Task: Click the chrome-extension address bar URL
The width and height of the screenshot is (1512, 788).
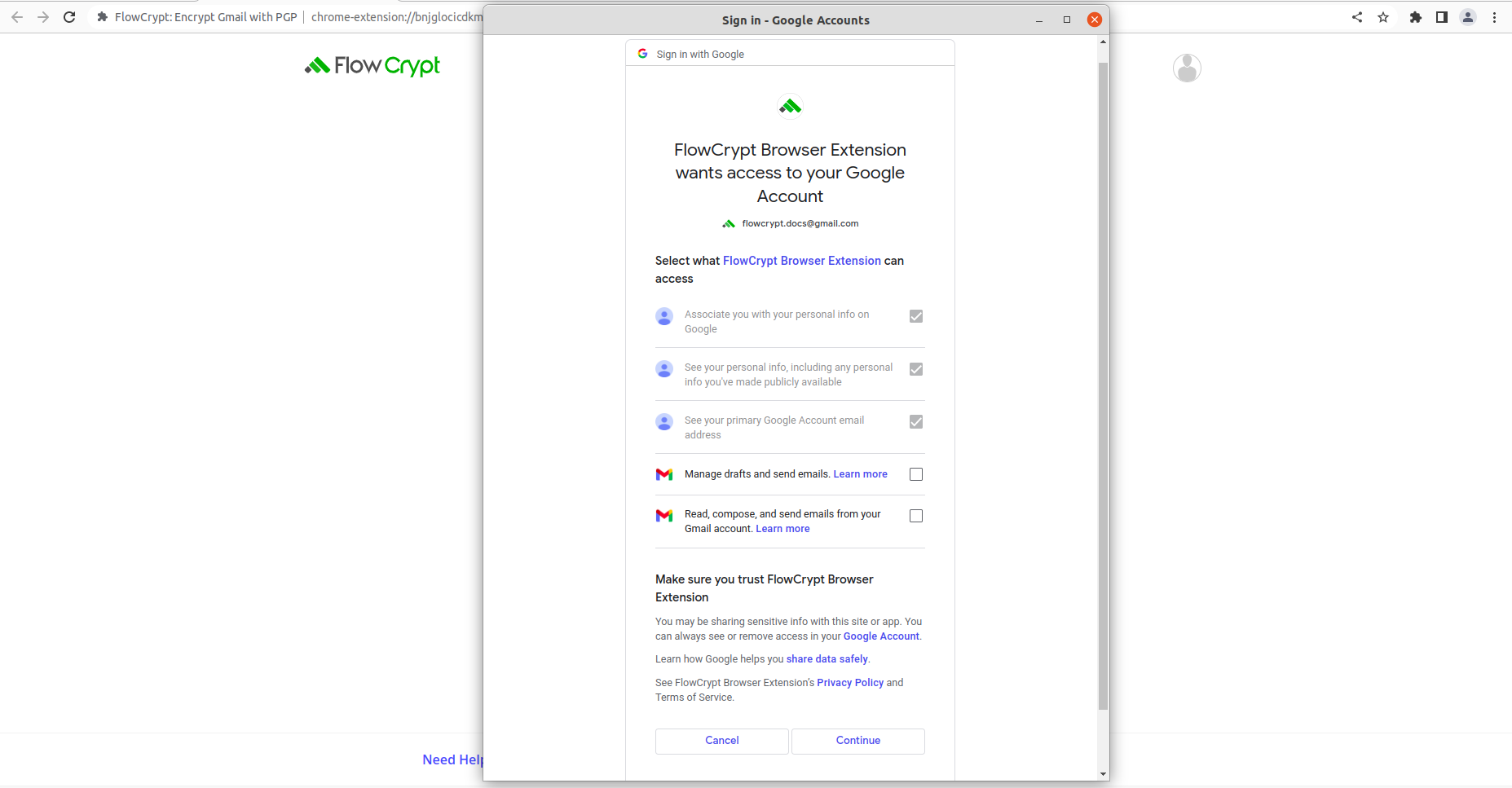Action: (397, 17)
